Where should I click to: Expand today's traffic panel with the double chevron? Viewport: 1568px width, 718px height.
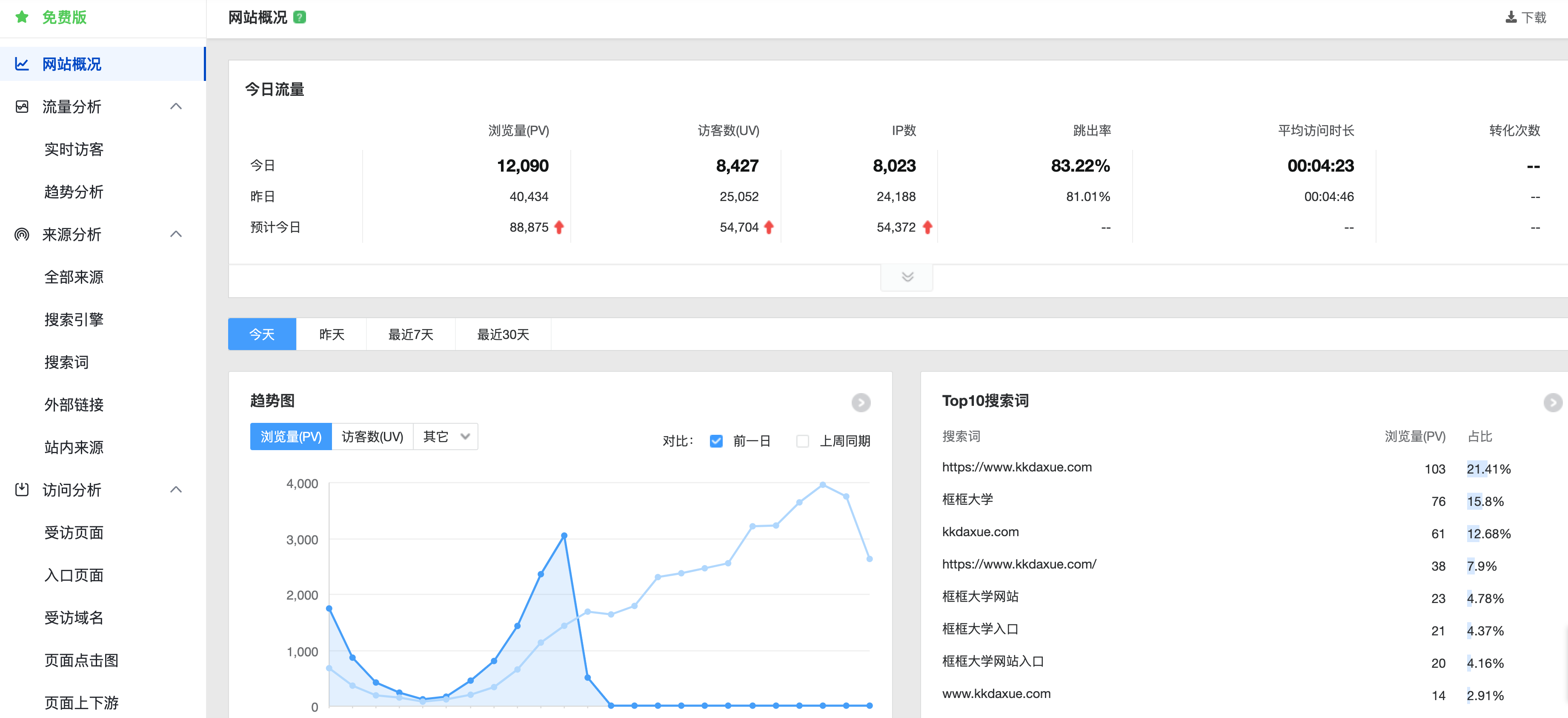[x=907, y=277]
